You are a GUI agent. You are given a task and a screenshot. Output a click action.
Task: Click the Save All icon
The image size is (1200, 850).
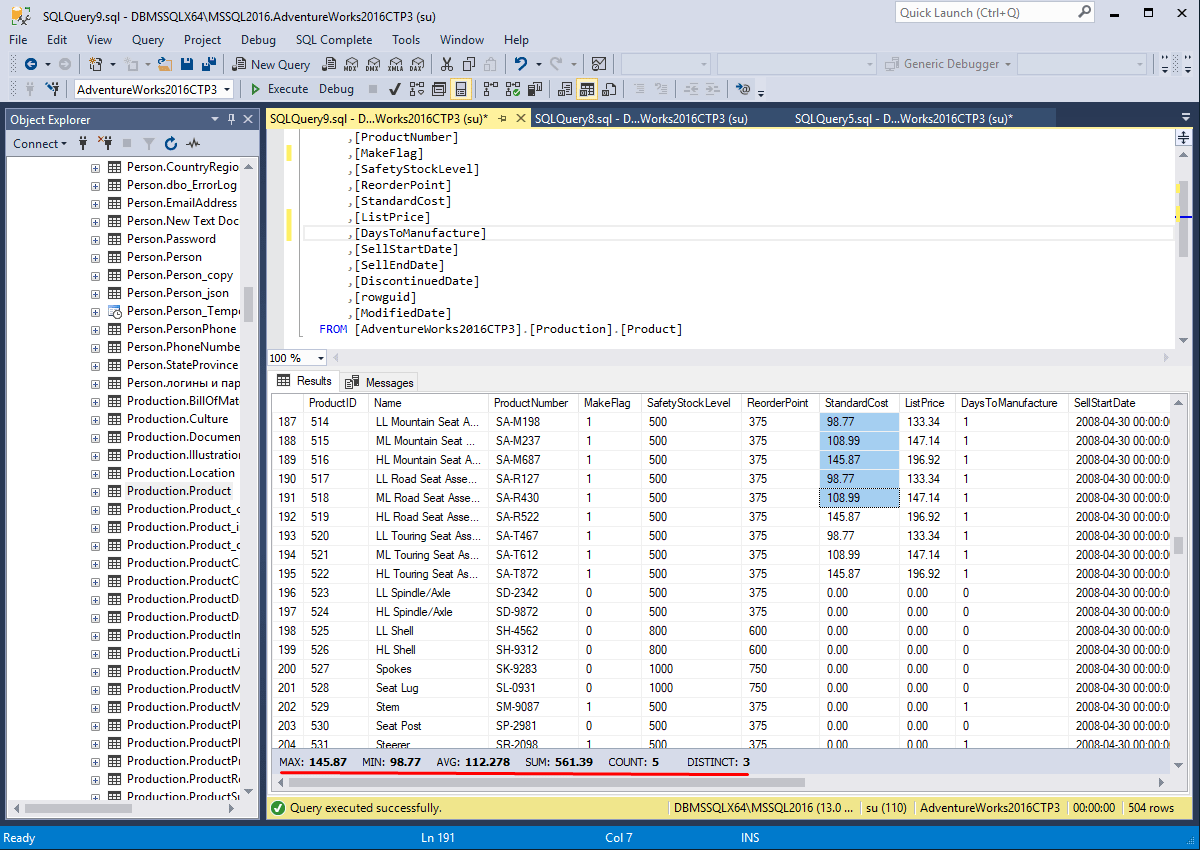point(209,64)
